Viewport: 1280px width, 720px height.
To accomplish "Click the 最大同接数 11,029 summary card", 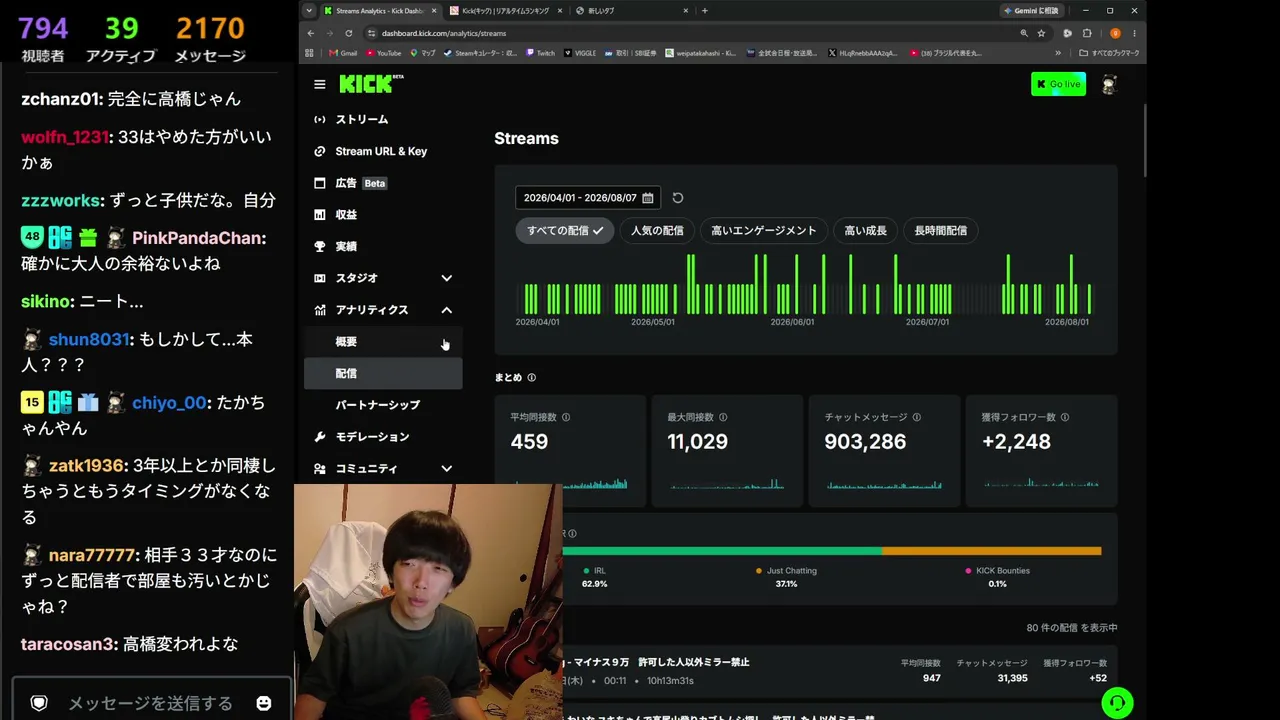I will (x=726, y=450).
